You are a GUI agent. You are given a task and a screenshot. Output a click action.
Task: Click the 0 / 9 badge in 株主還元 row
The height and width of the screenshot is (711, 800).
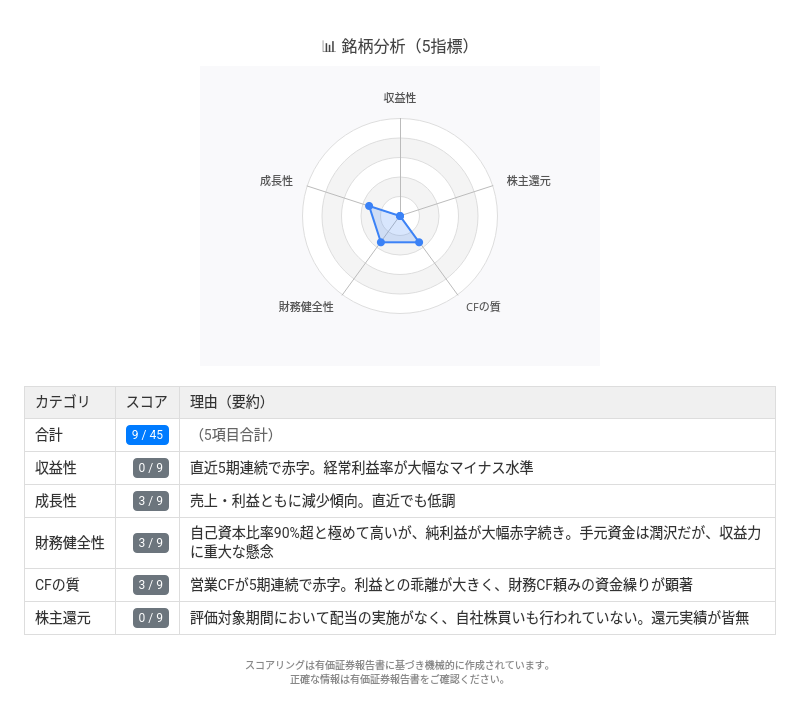tap(151, 618)
